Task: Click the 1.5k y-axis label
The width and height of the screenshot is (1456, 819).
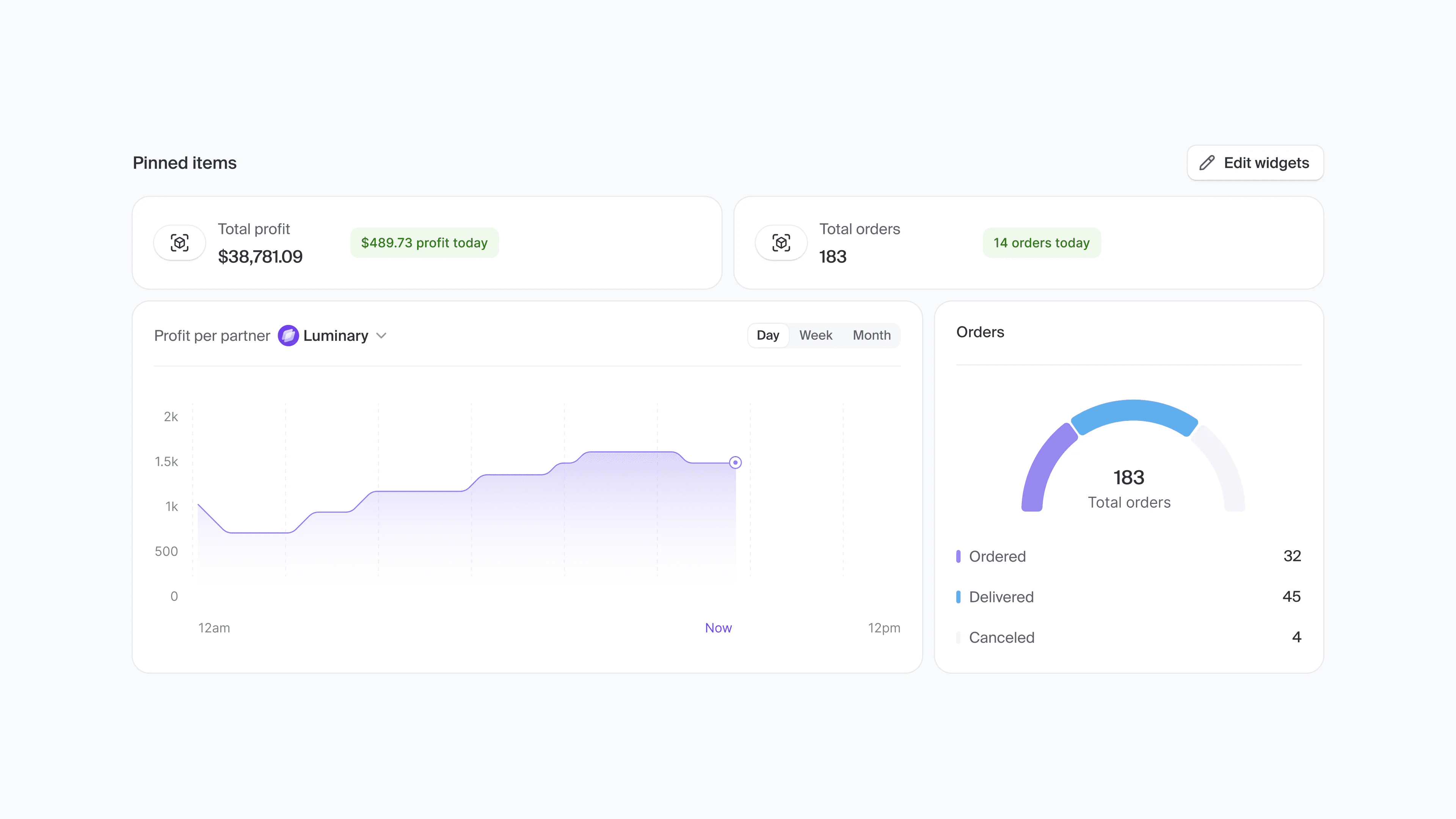Action: (x=166, y=462)
